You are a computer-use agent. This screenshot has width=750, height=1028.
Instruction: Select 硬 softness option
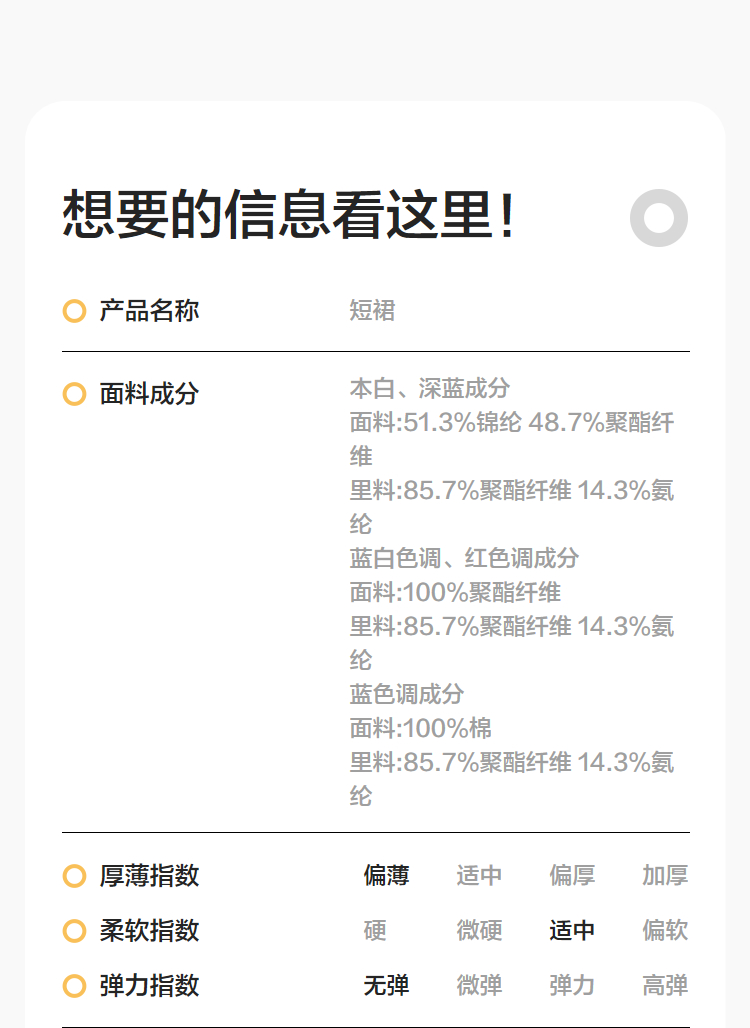(375, 931)
